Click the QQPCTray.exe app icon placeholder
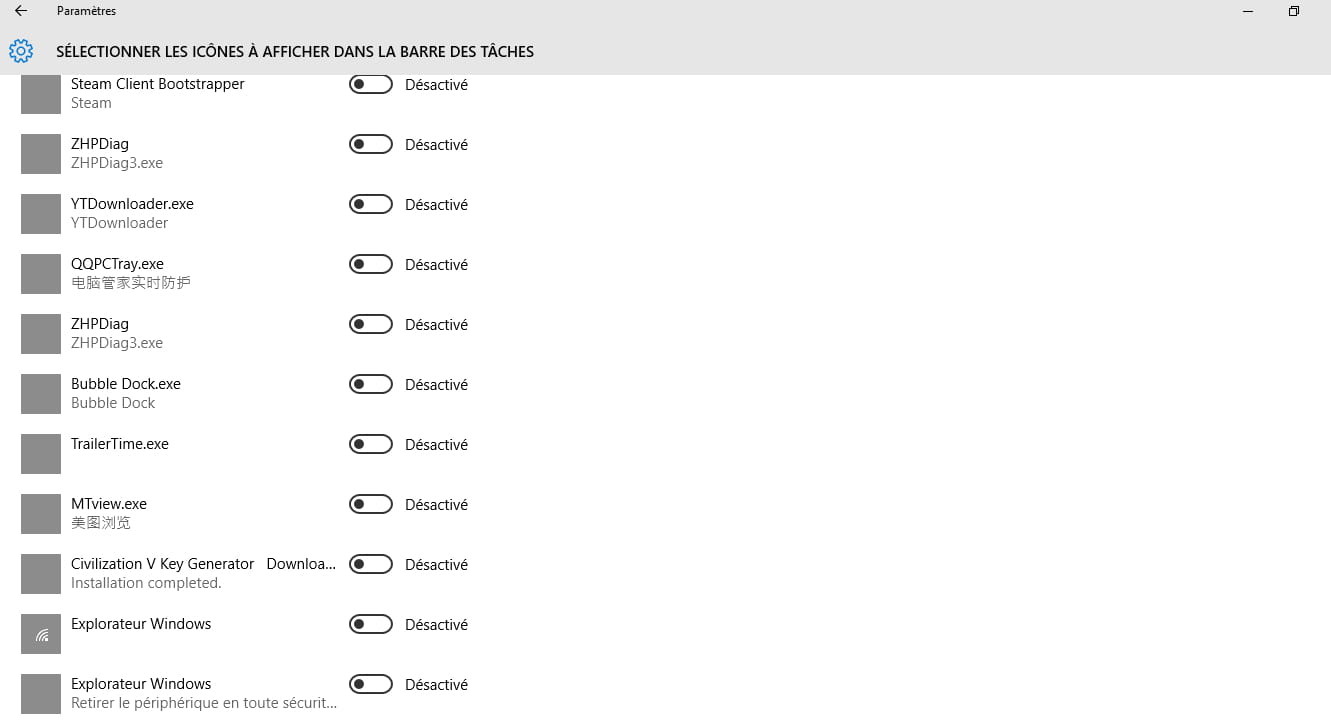 coord(41,274)
